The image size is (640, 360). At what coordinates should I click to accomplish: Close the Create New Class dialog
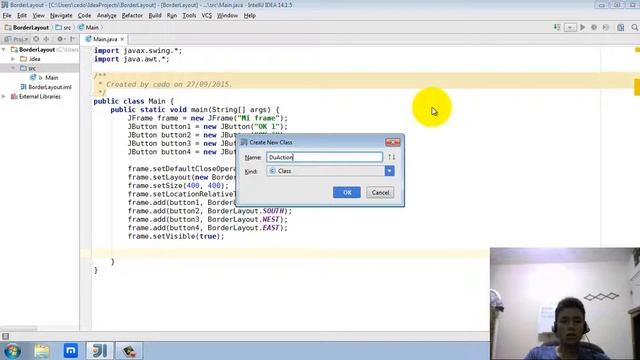click(x=393, y=142)
